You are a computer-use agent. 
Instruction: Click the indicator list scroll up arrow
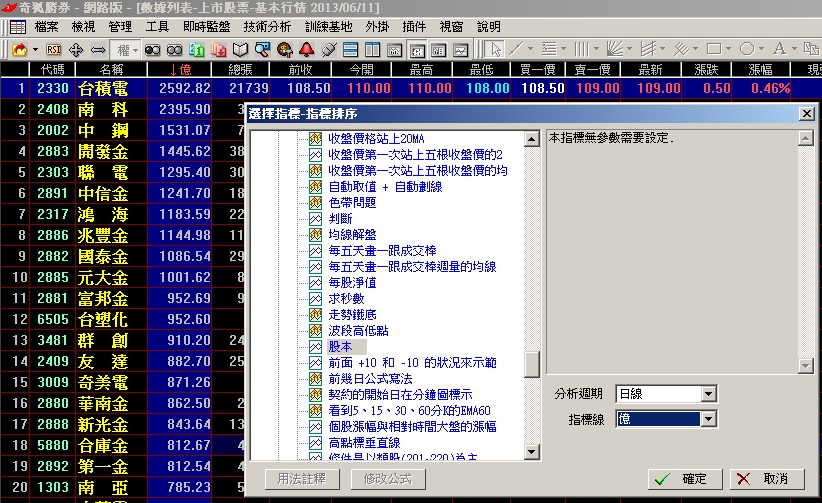pyautogui.click(x=532, y=139)
